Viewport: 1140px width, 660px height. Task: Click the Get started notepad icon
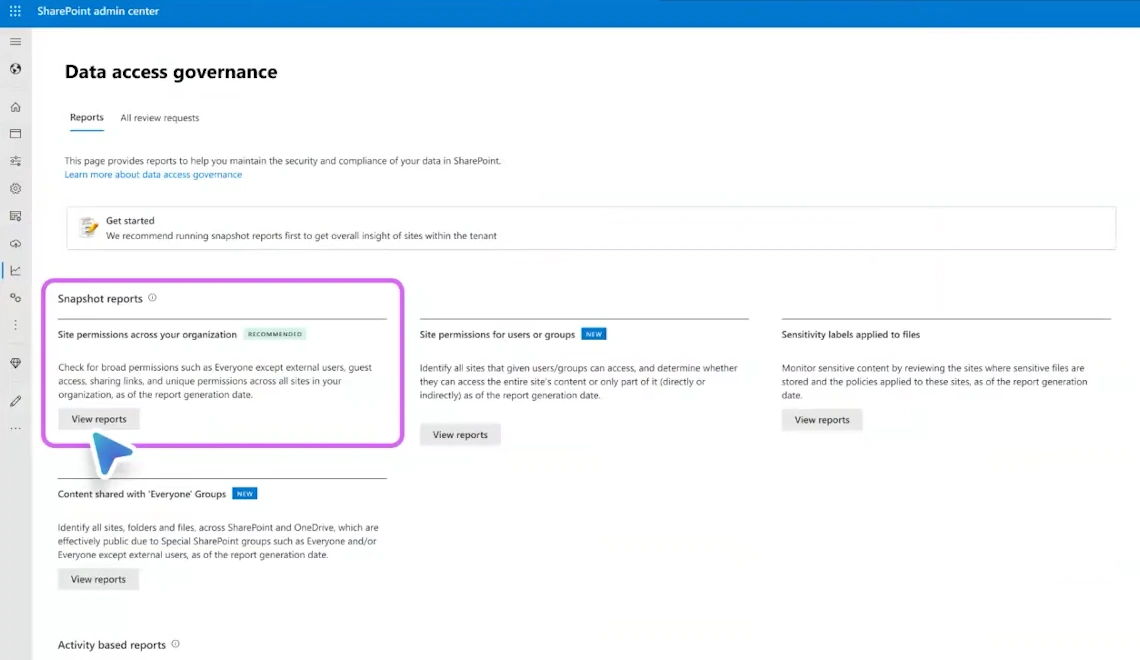point(89,228)
